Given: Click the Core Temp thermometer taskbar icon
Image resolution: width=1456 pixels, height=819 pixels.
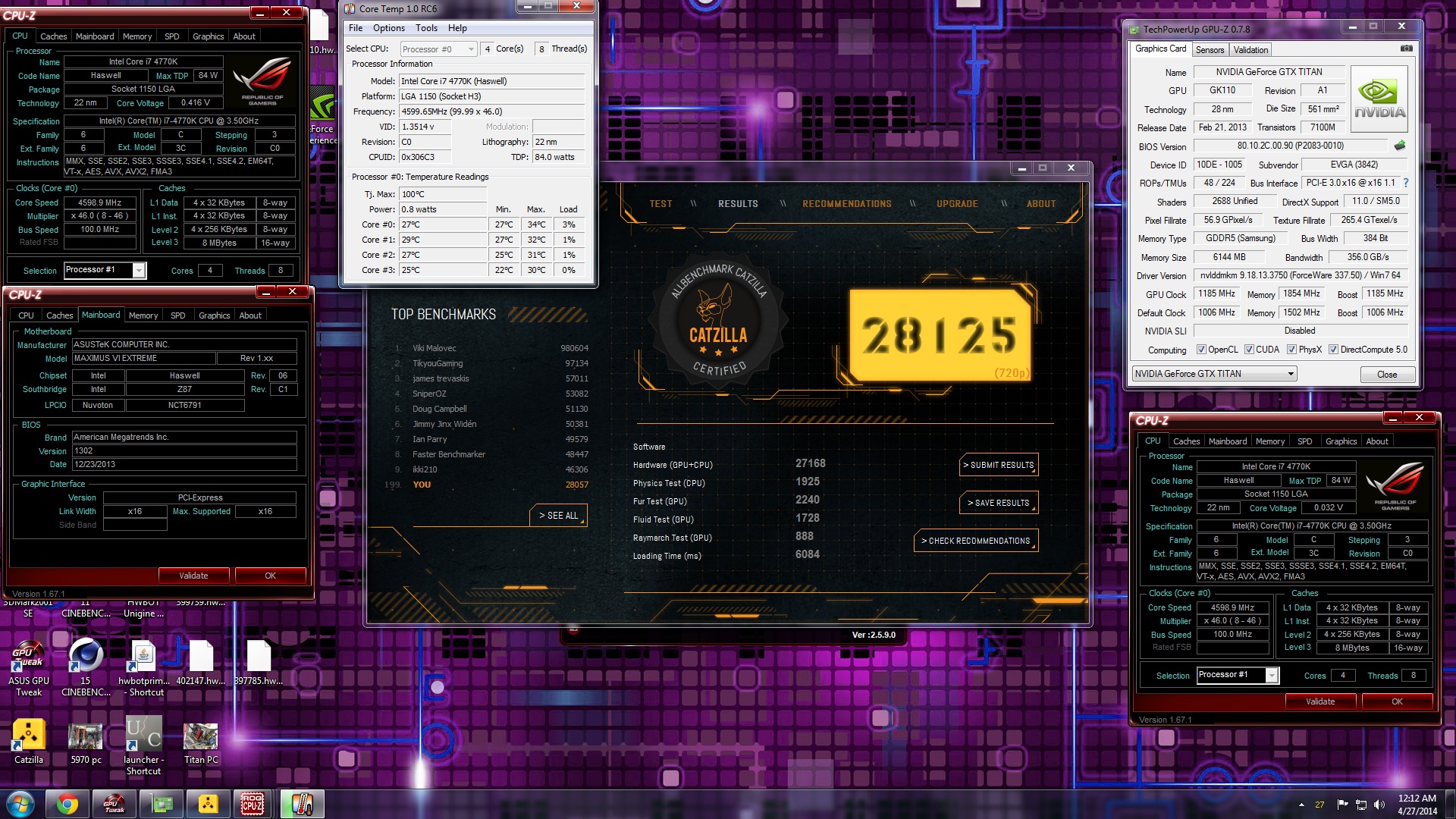Looking at the screenshot, I should click(x=301, y=804).
